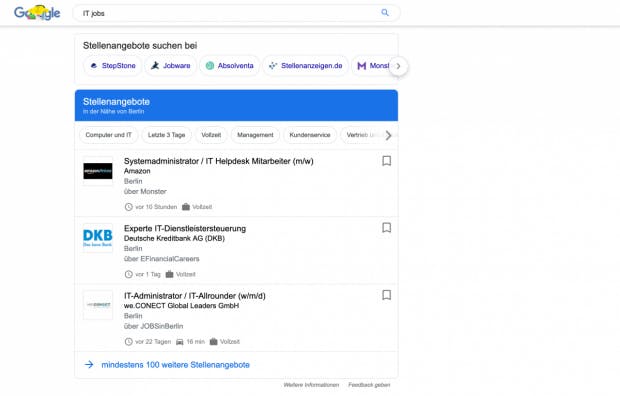620x396 pixels.
Task: Open Stellenanzeigen.de site chip
Action: [306, 66]
